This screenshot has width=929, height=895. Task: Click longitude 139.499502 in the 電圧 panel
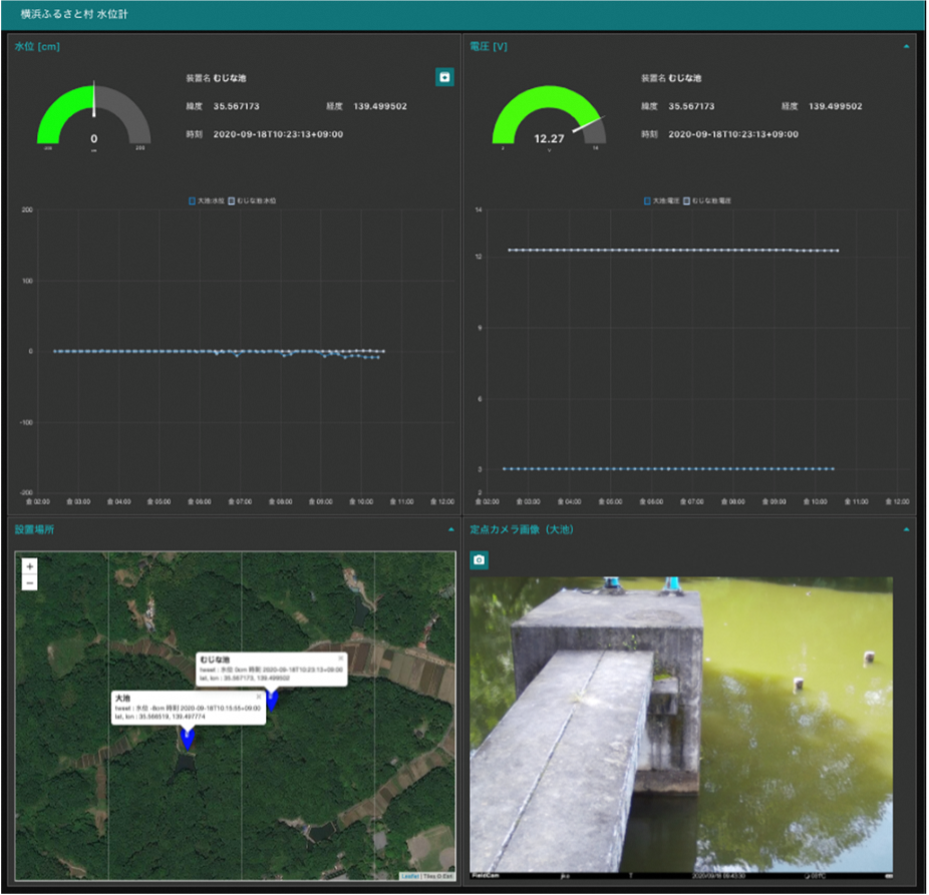click(835, 107)
